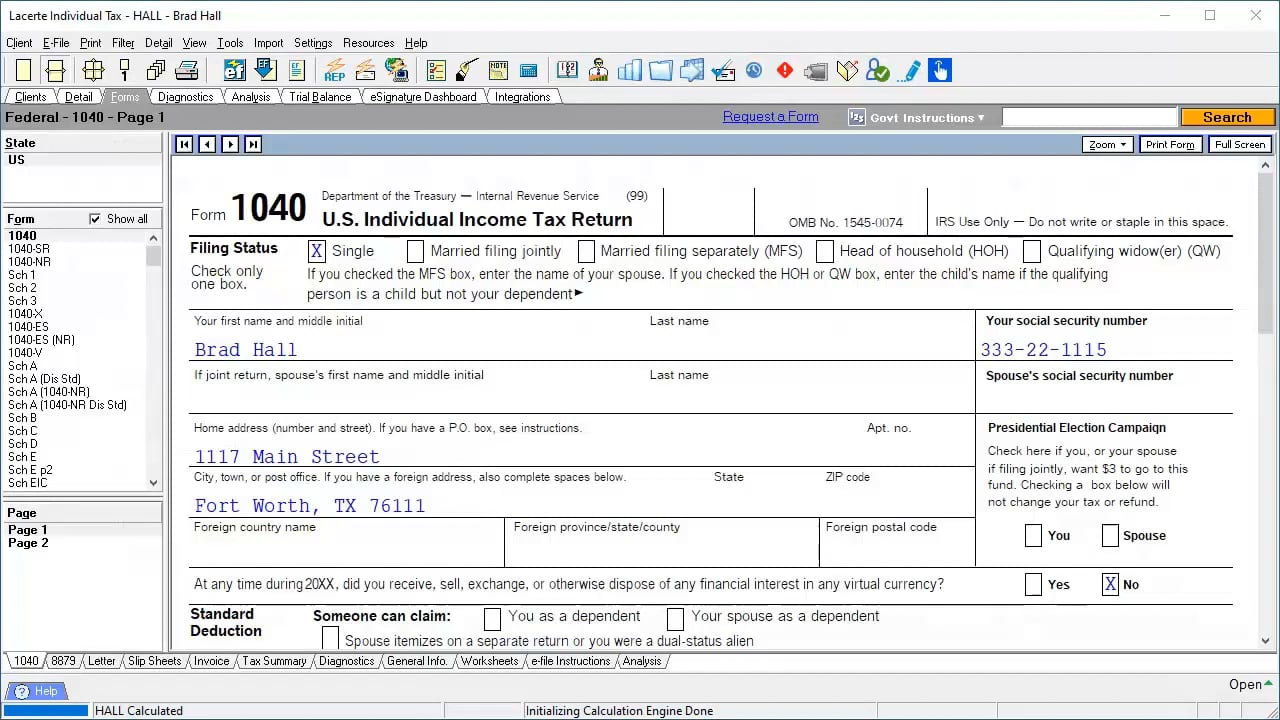This screenshot has height=720, width=1280.
Task: Switch to the Diagnostics tab at top
Action: coord(185,97)
